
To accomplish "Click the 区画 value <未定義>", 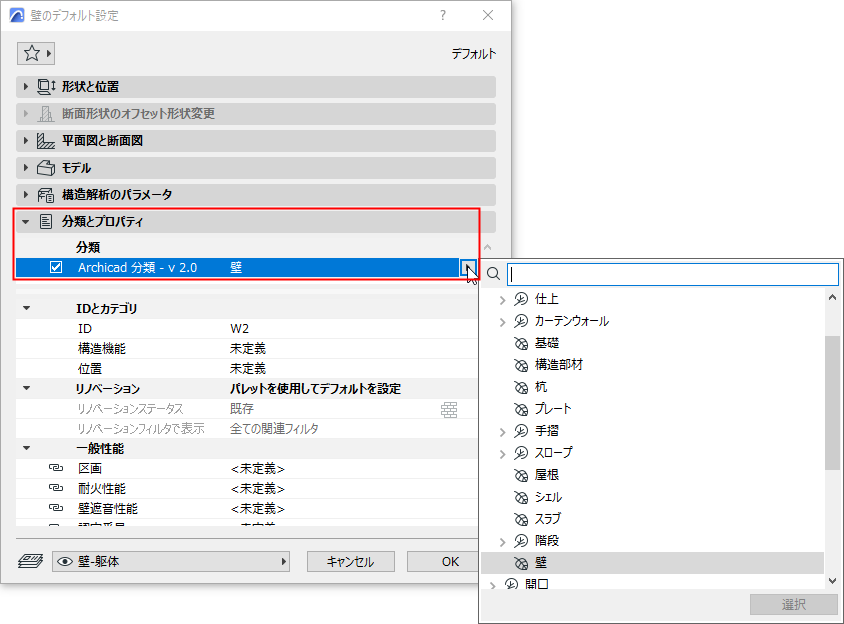I will click(x=258, y=469).
